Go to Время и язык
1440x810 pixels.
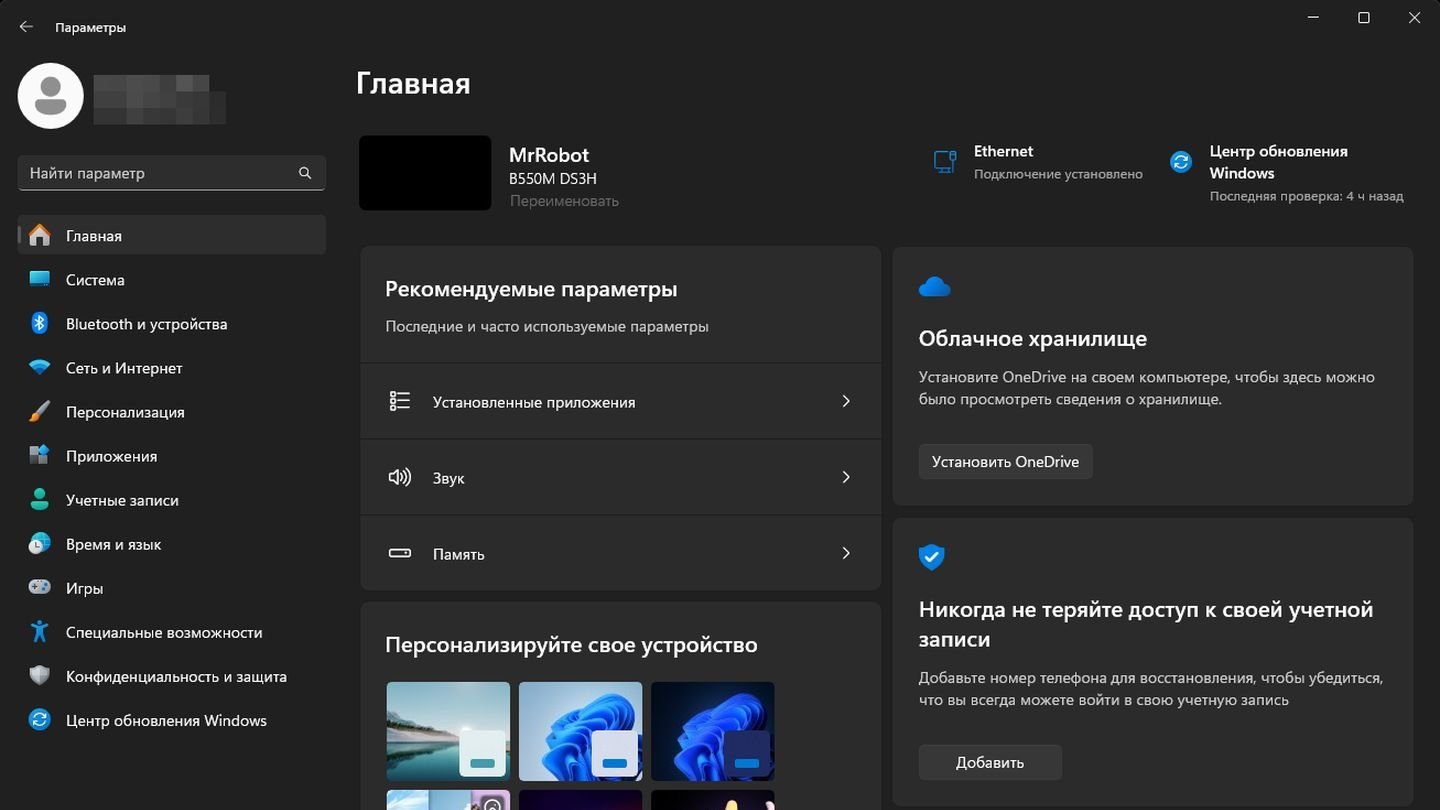(x=172, y=544)
